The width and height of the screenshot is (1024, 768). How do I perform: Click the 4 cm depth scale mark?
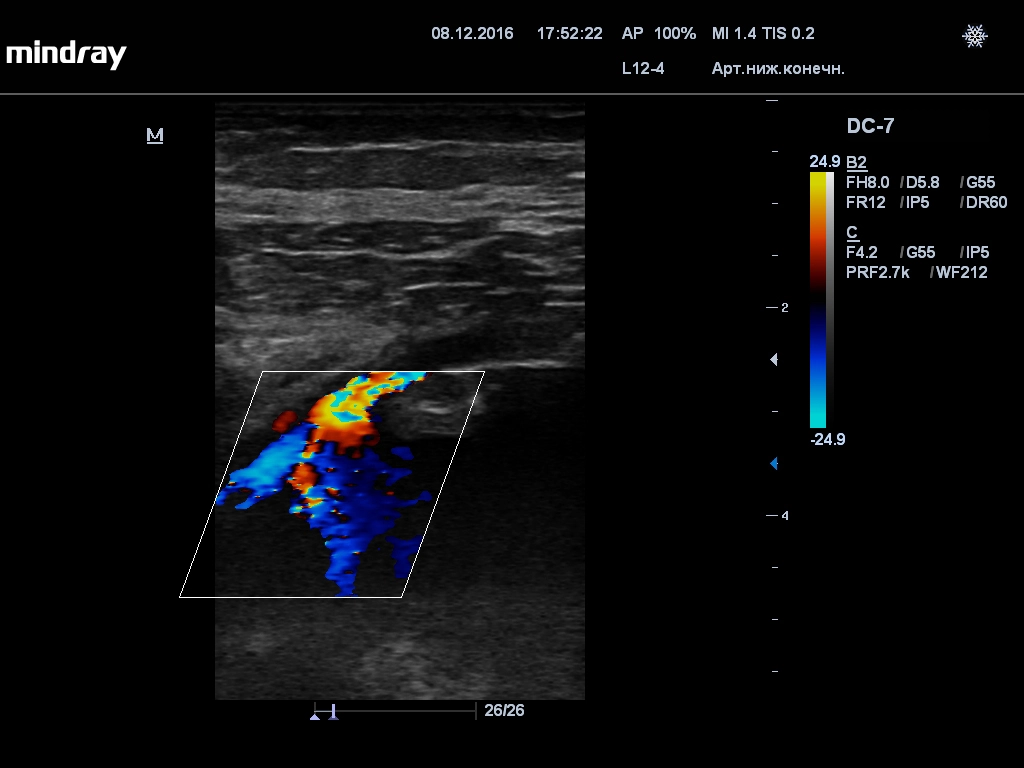pos(778,516)
